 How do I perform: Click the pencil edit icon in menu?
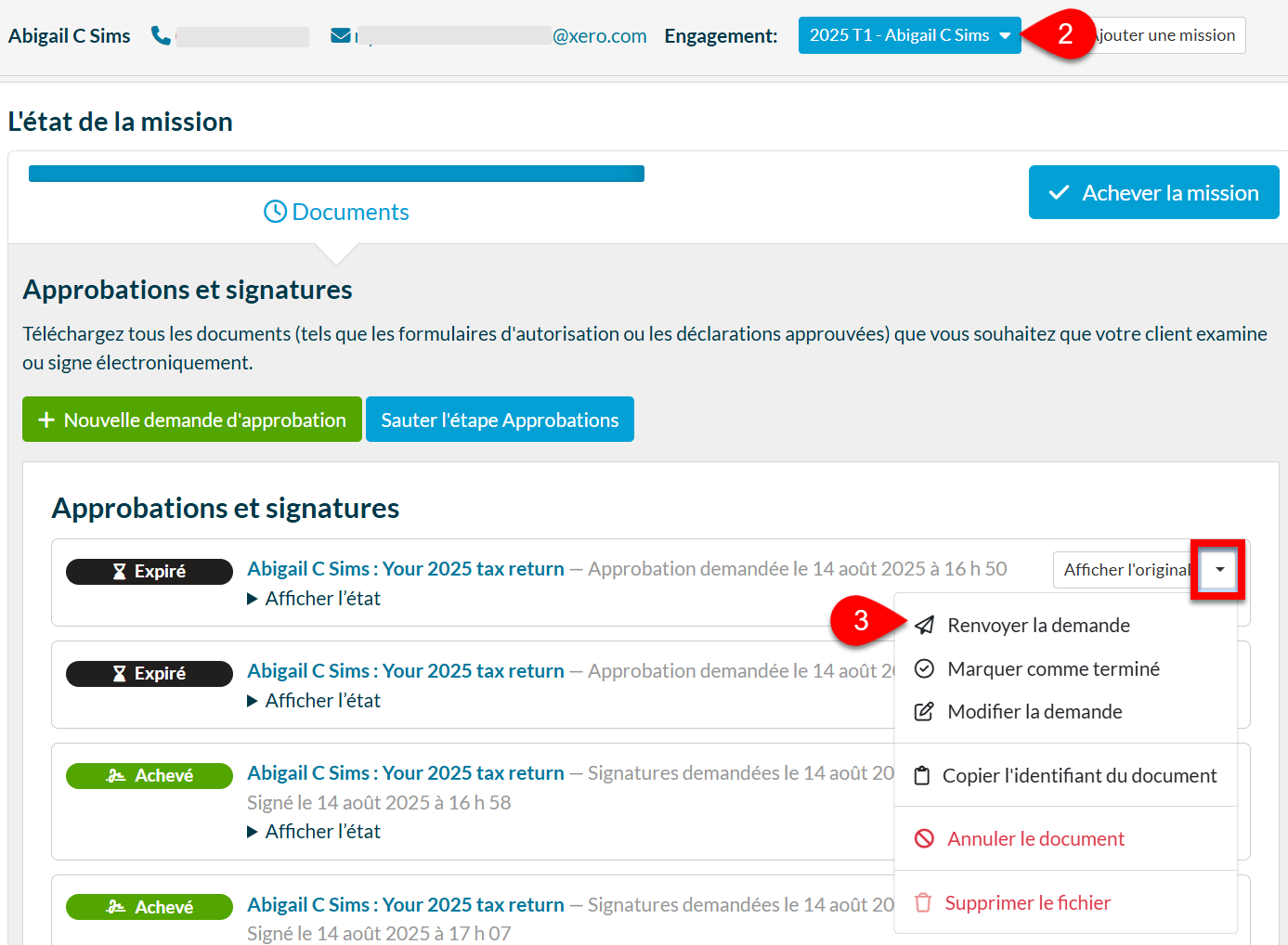(924, 711)
